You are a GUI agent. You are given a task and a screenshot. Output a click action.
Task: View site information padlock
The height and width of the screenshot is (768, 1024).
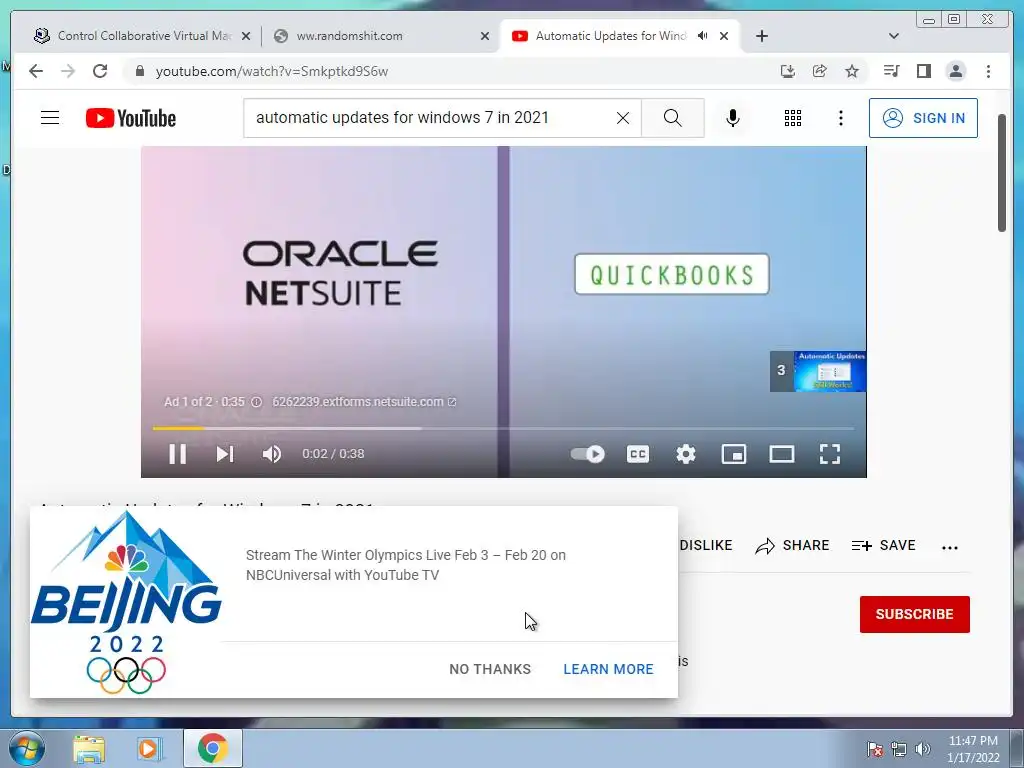click(x=139, y=71)
